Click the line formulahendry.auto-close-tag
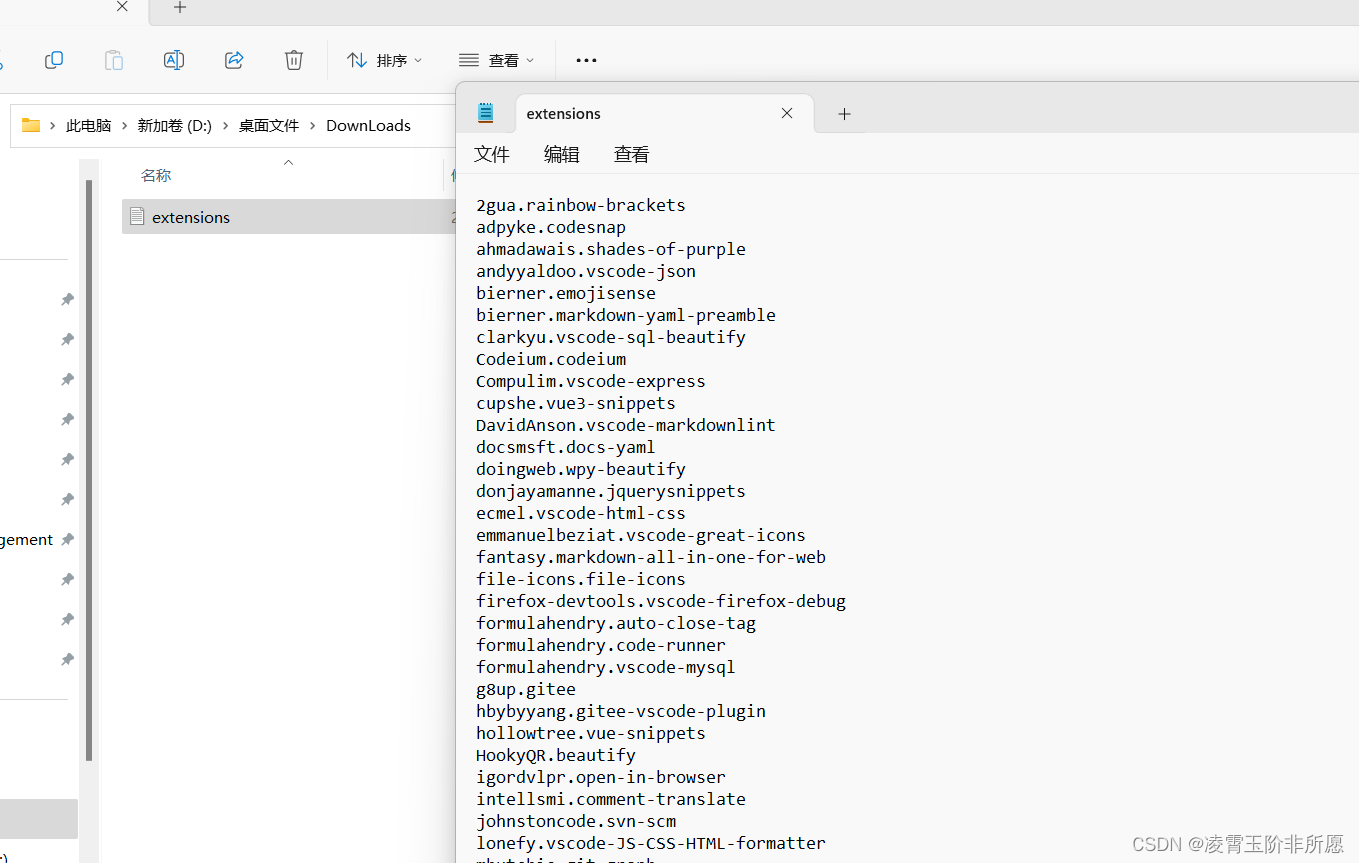Viewport: 1359px width, 863px height. 616,623
